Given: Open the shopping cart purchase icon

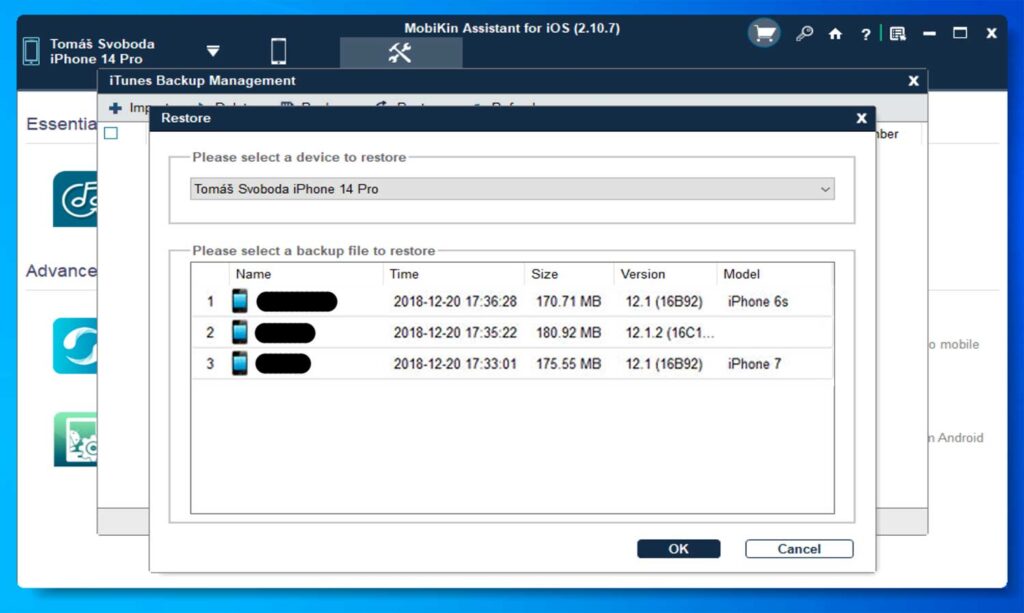Looking at the screenshot, I should click(763, 33).
